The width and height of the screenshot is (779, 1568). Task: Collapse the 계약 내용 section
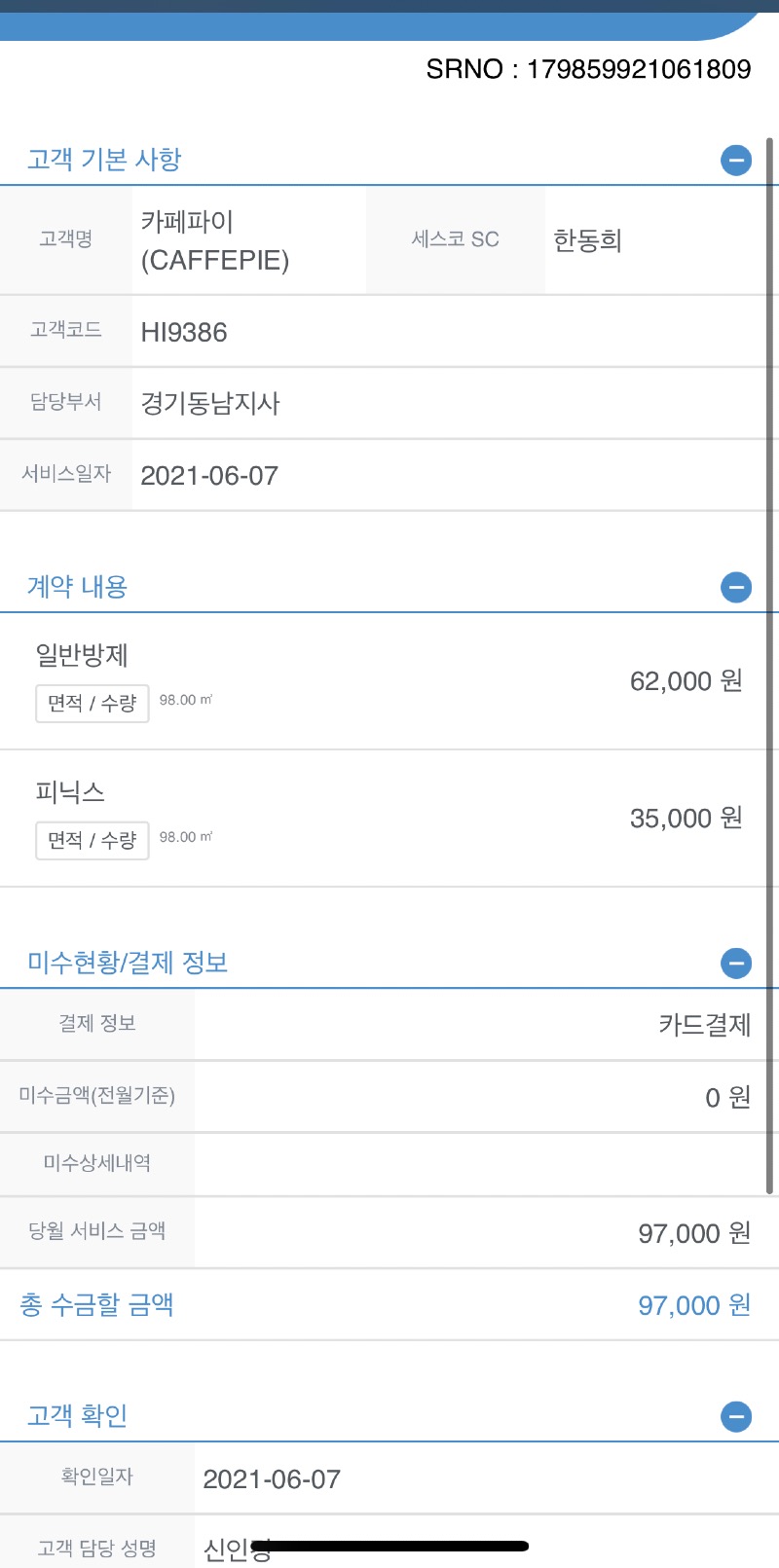point(736,587)
